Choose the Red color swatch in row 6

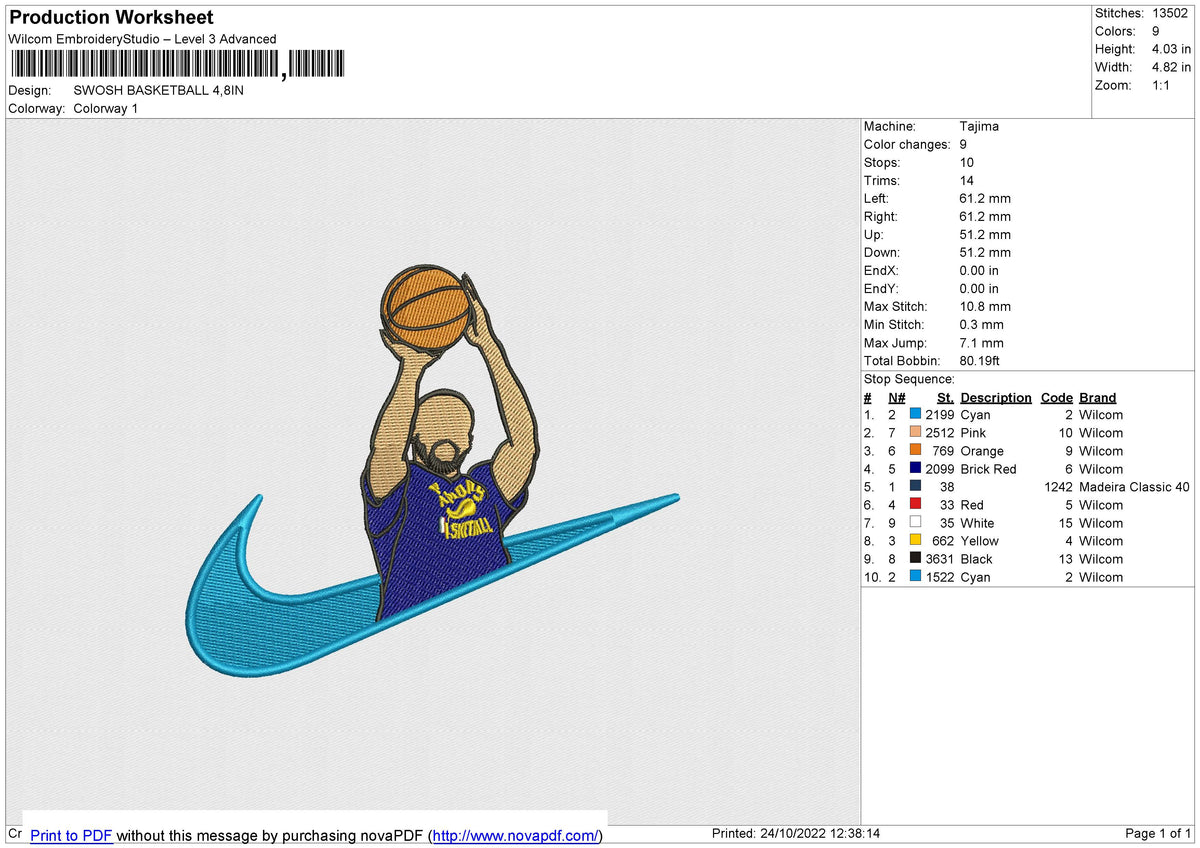point(915,505)
